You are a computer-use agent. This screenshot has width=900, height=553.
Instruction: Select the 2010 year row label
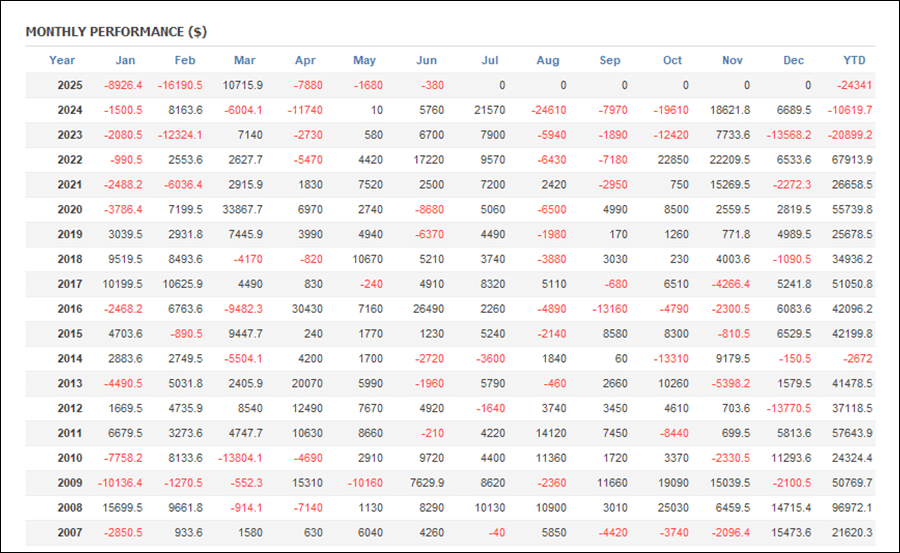(x=70, y=458)
